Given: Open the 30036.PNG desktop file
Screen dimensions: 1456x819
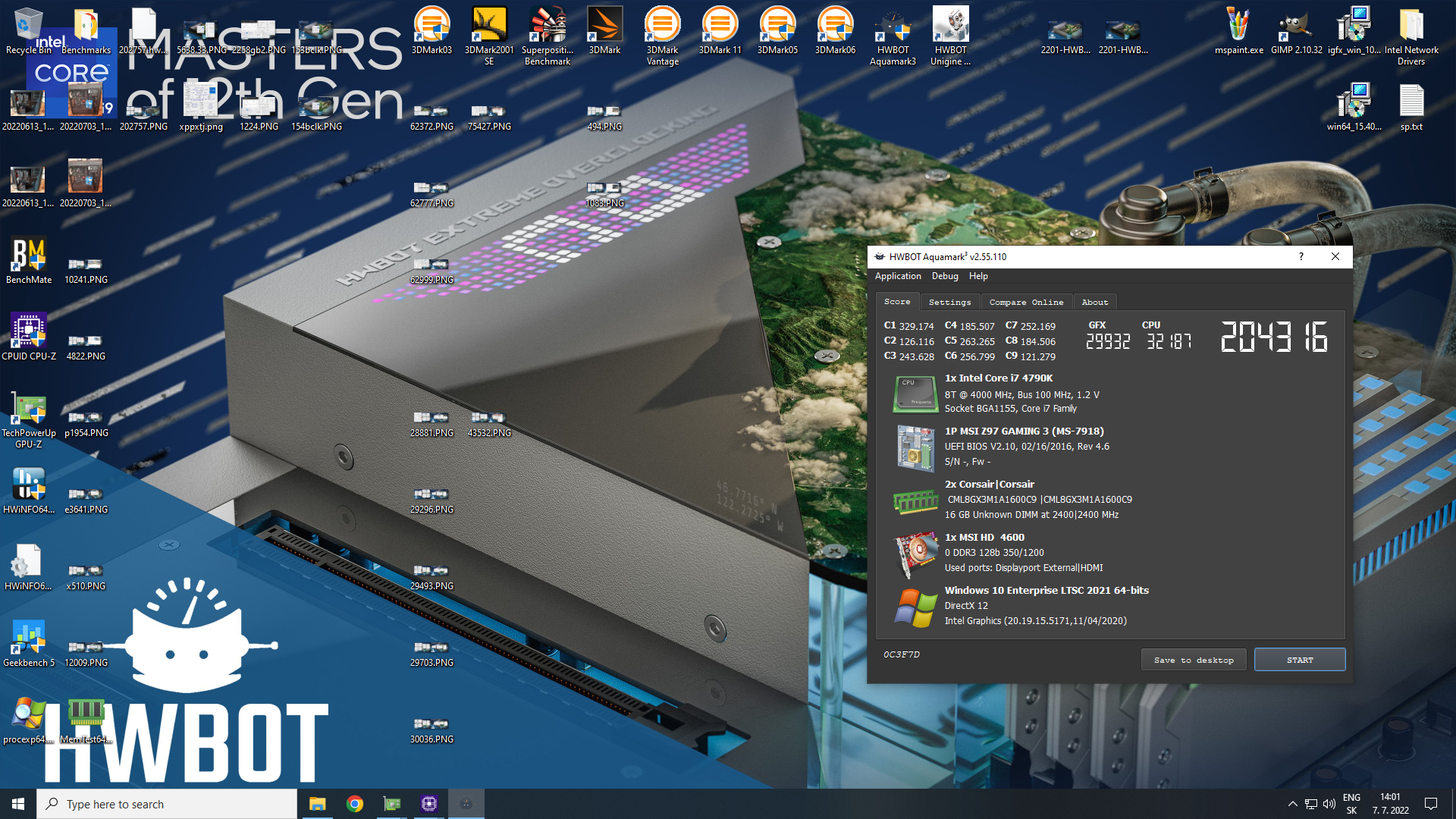Looking at the screenshot, I should click(431, 730).
